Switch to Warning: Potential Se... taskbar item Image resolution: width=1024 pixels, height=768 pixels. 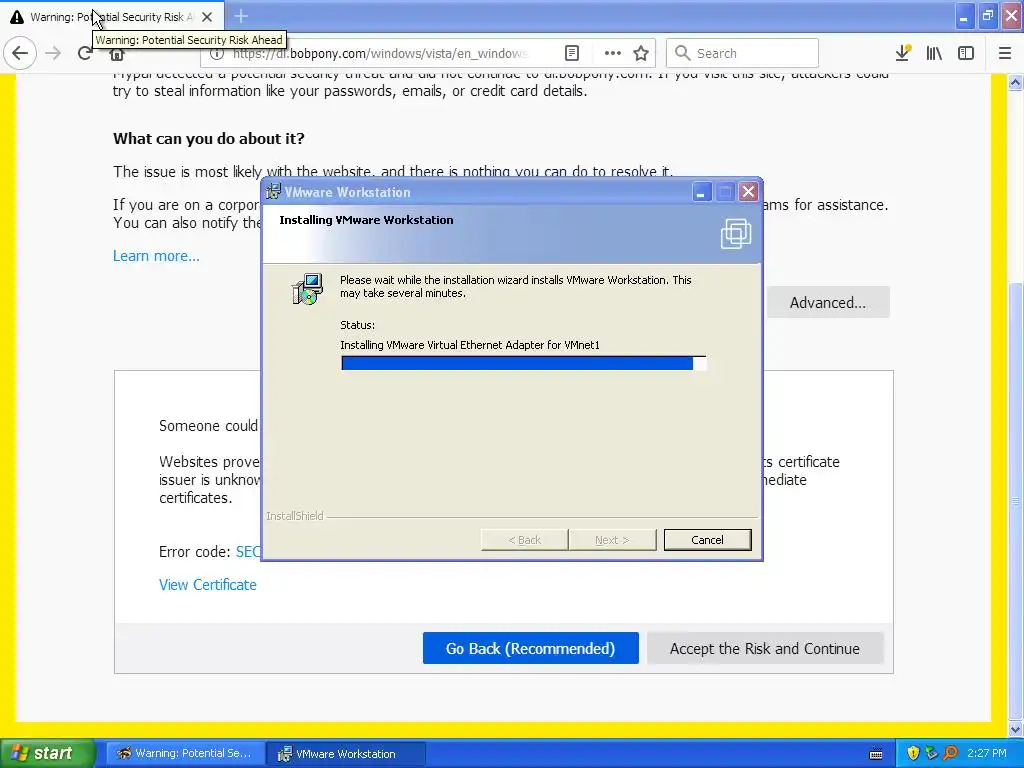point(185,753)
